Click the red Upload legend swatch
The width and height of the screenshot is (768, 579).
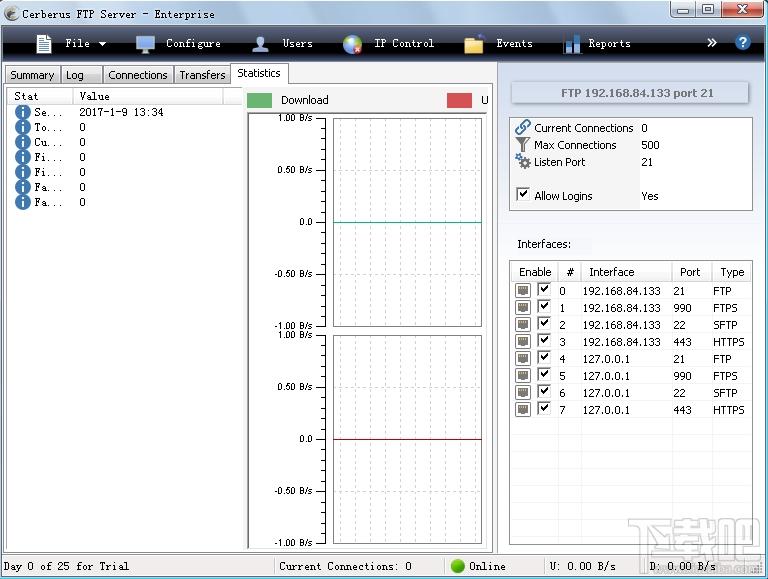coord(459,100)
